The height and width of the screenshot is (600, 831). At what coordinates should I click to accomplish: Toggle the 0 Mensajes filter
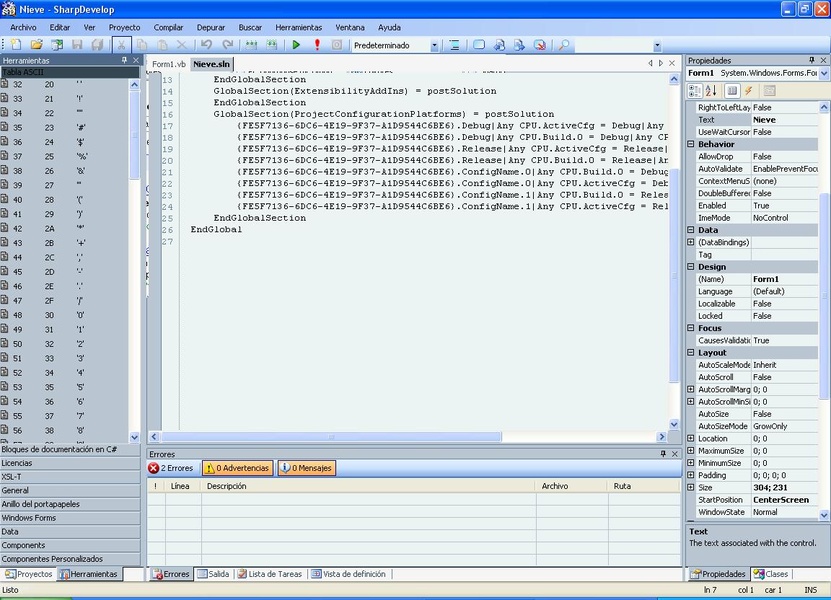pos(306,468)
